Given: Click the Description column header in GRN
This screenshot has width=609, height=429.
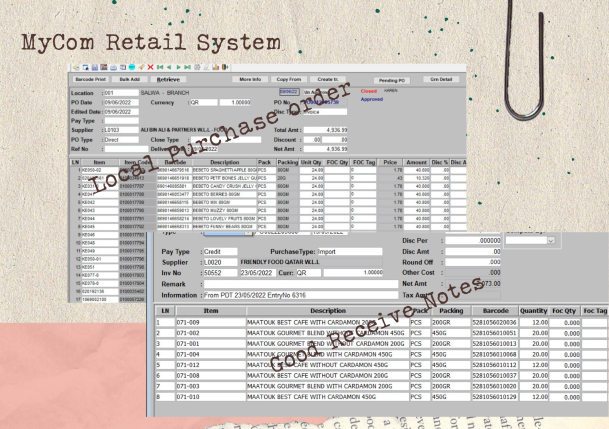Looking at the screenshot, I should [328, 311].
